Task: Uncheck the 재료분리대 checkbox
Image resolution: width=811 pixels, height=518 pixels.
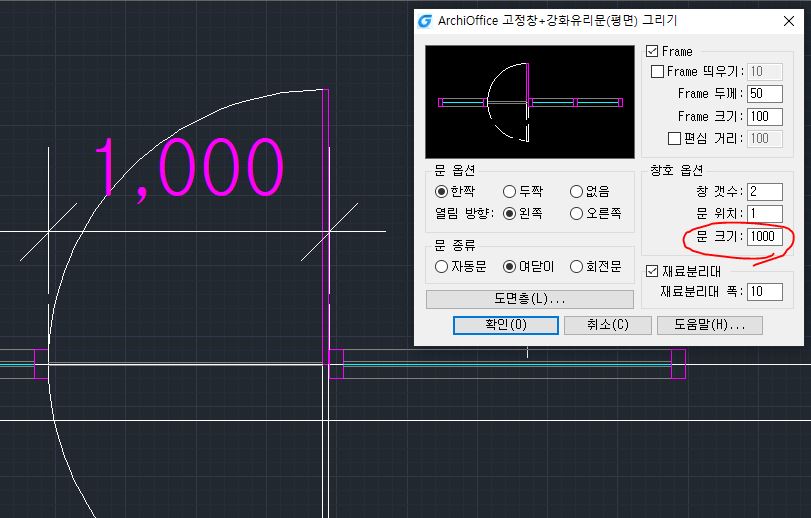Action: click(x=653, y=271)
